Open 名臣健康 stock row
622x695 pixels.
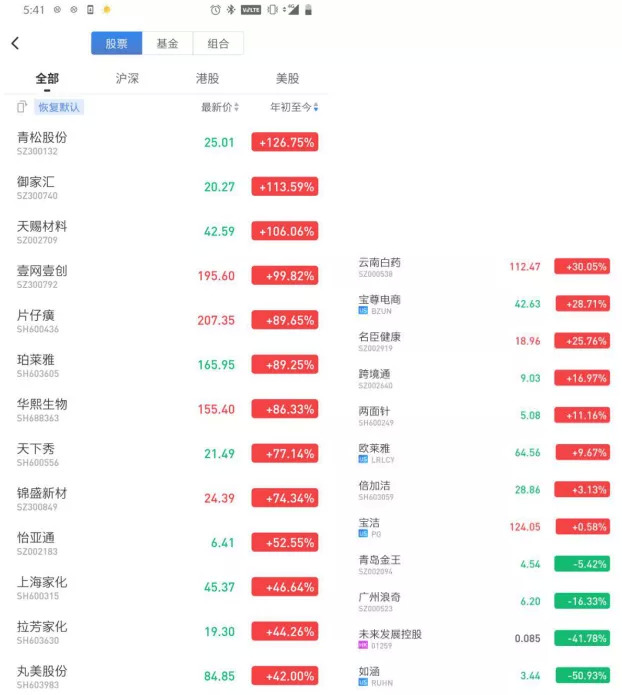[x=484, y=341]
